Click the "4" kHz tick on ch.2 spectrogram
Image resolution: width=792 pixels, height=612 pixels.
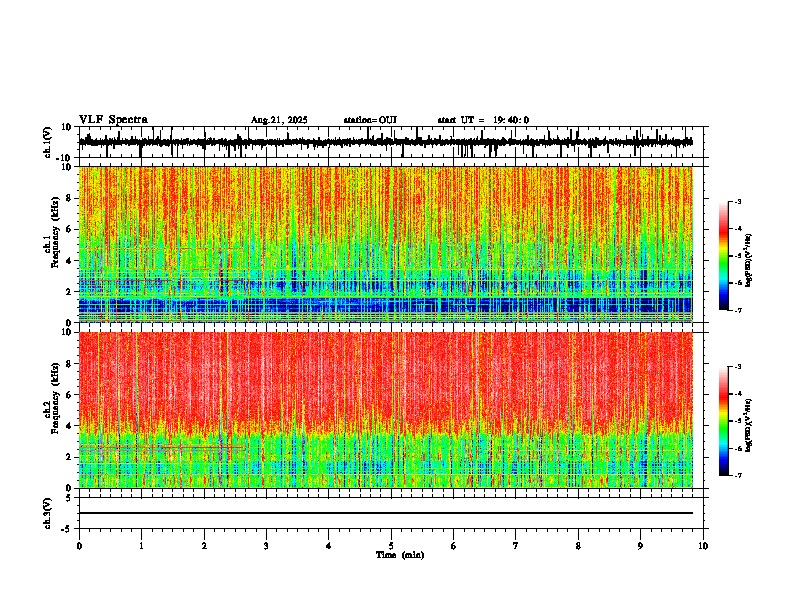pos(69,426)
